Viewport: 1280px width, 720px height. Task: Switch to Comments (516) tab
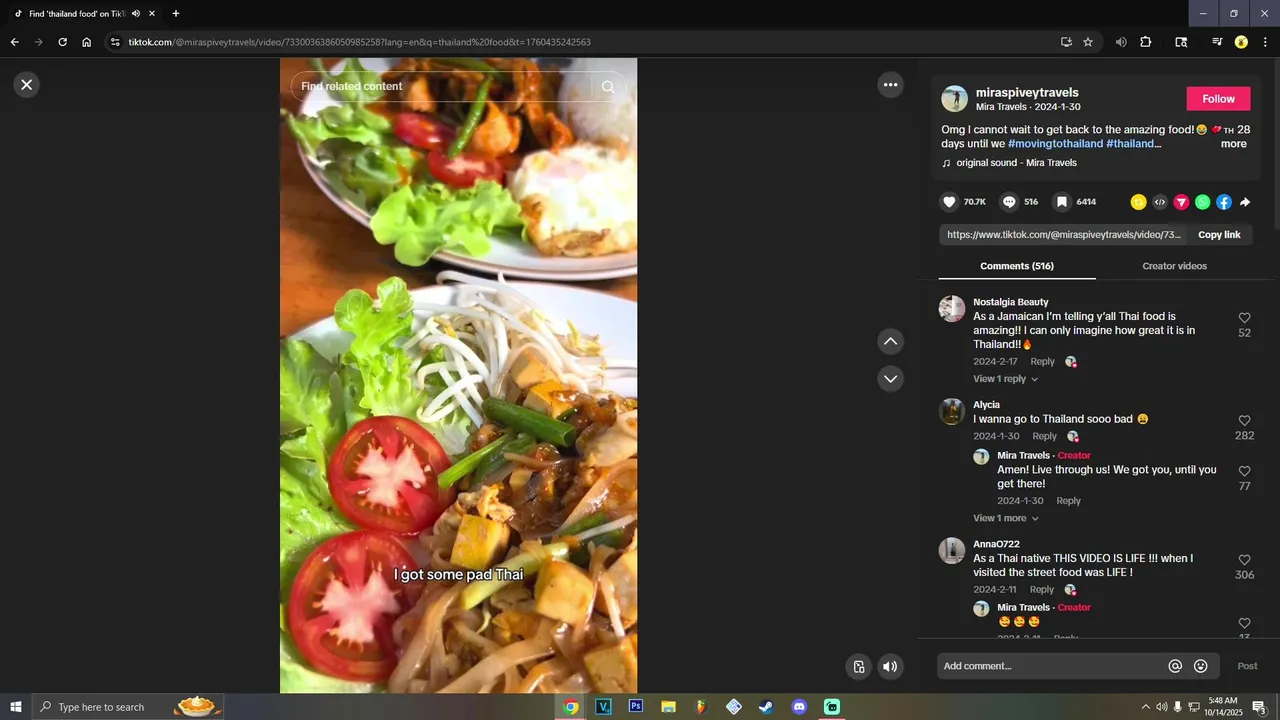(1017, 266)
